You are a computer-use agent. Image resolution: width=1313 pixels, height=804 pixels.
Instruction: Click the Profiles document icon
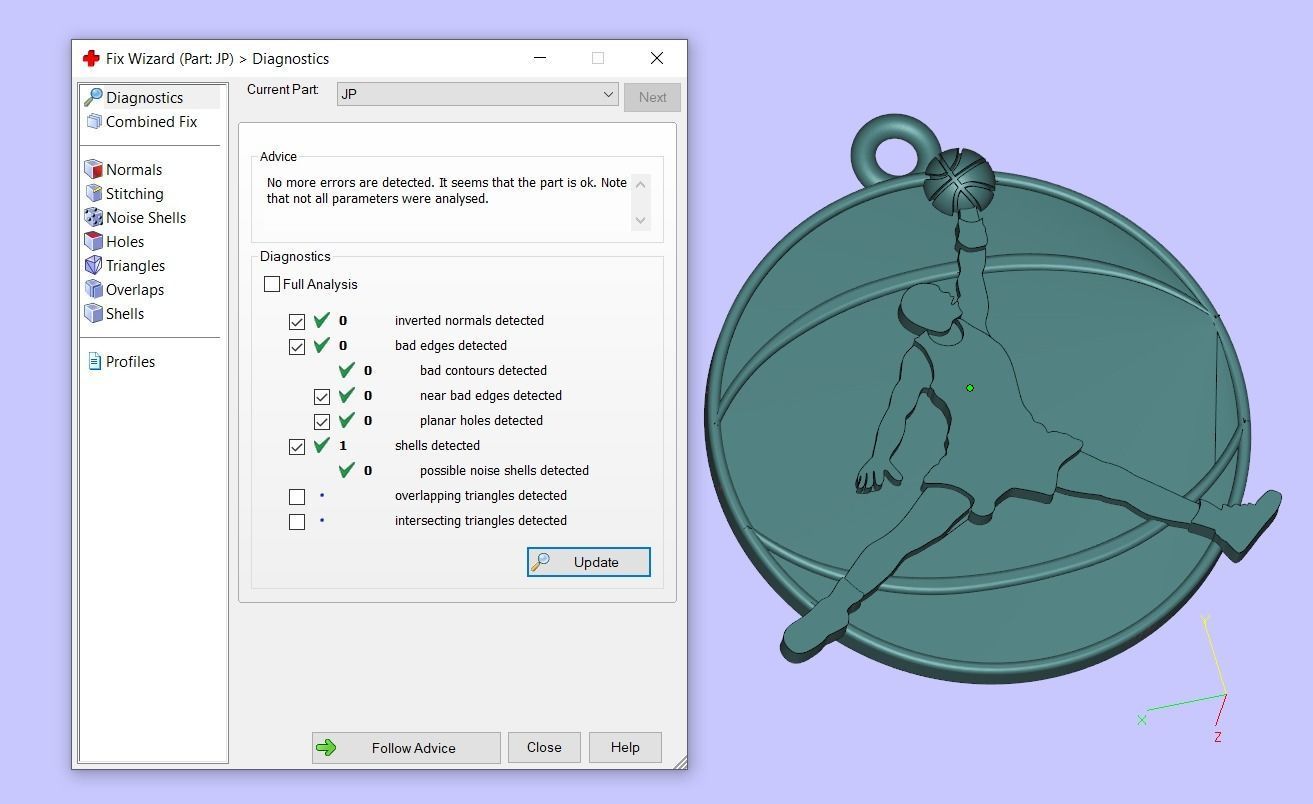tap(94, 361)
